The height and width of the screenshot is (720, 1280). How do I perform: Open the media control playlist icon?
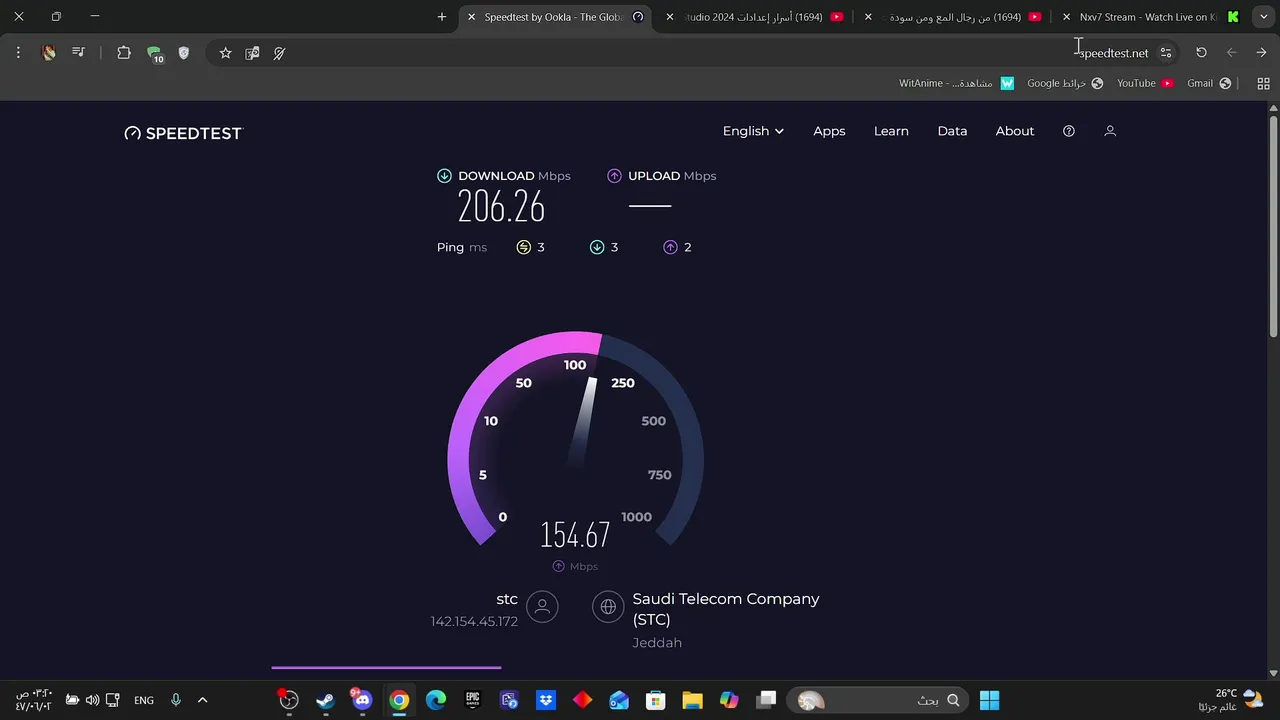point(78,53)
